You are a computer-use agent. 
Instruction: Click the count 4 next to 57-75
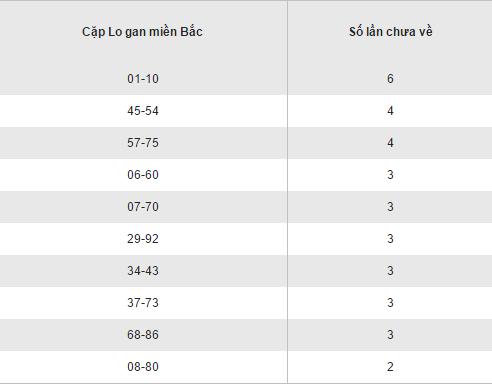tap(390, 143)
